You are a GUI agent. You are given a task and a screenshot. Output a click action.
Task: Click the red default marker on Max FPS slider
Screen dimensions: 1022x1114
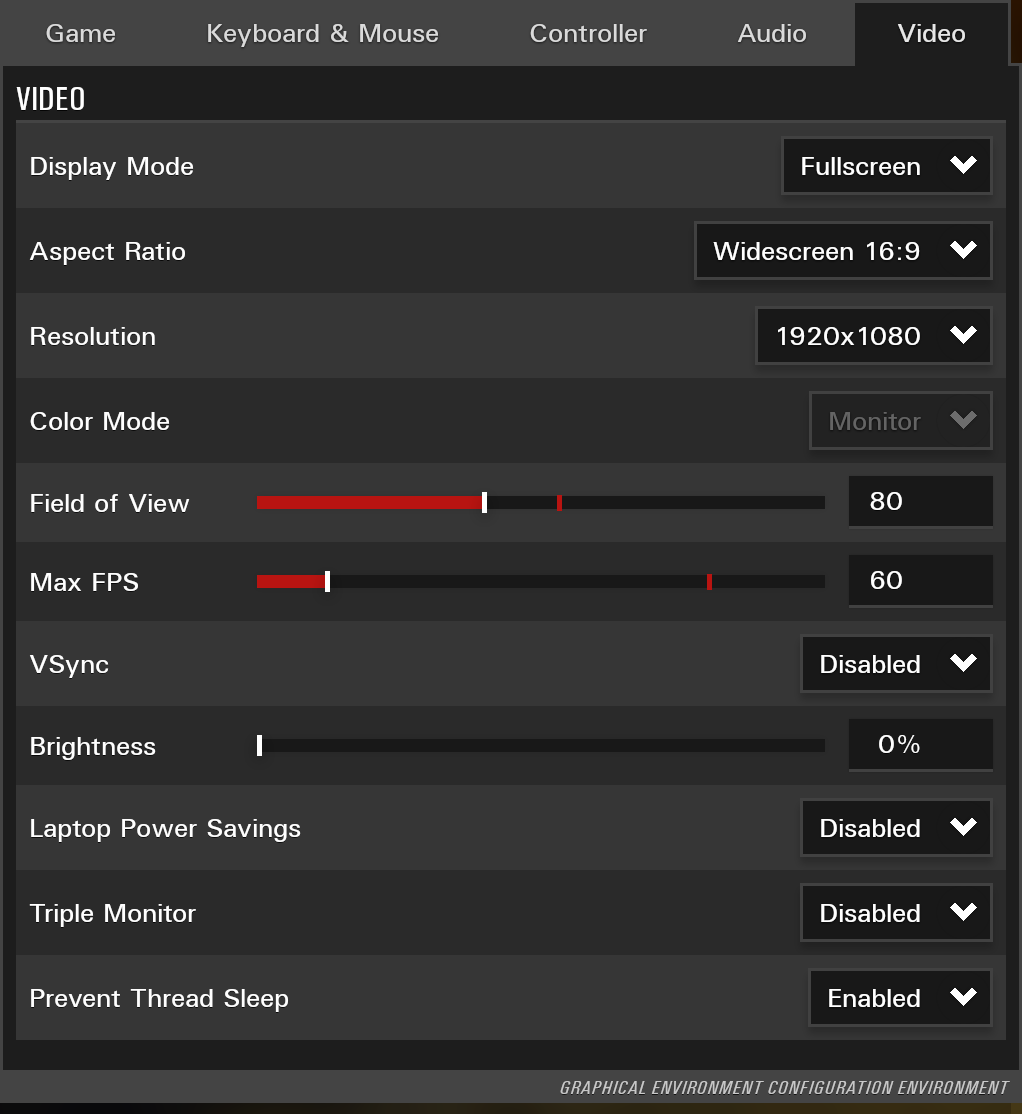tap(709, 581)
